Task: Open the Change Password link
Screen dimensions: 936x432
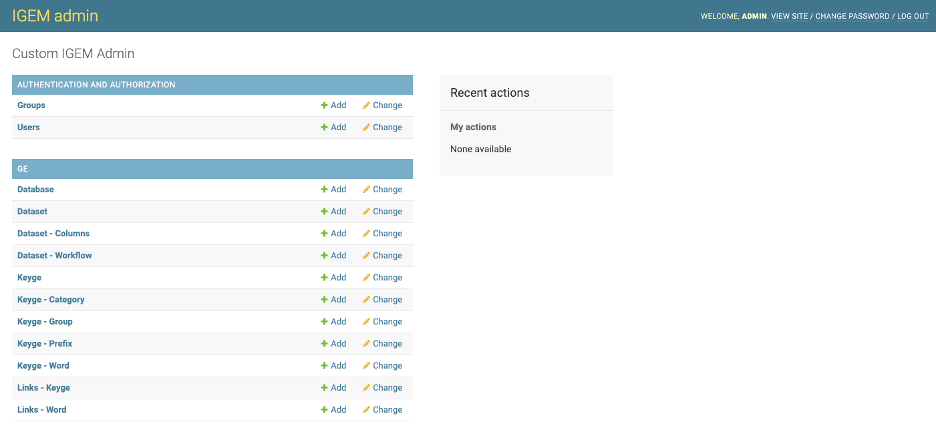Action: click(x=852, y=16)
